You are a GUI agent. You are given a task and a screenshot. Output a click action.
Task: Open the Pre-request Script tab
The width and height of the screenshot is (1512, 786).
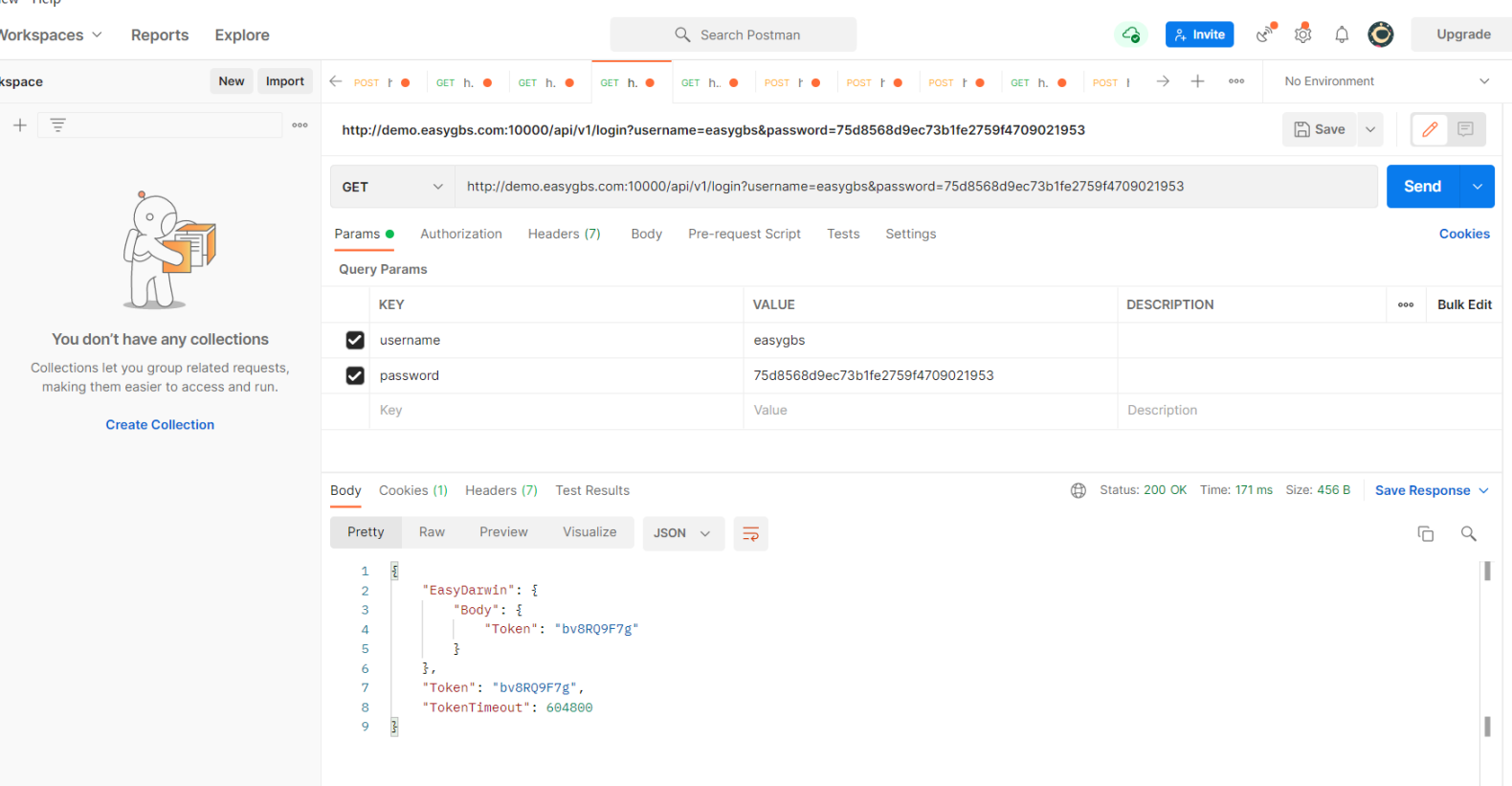[x=745, y=234]
